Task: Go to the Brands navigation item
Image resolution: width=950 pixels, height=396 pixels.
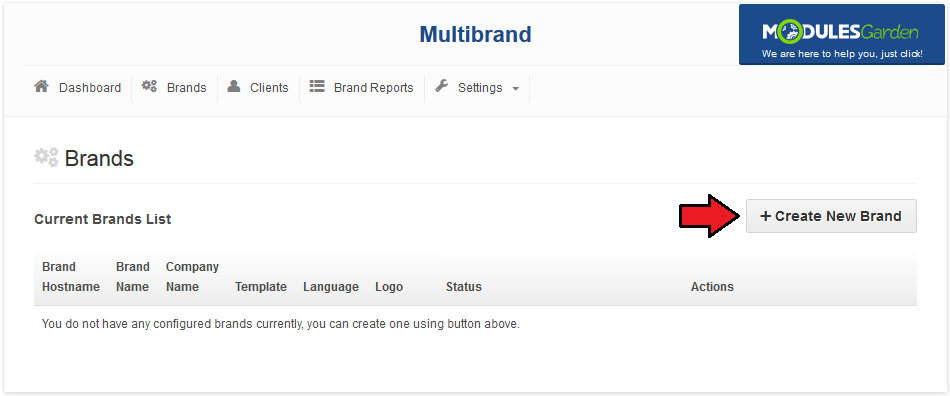Action: coord(187,88)
